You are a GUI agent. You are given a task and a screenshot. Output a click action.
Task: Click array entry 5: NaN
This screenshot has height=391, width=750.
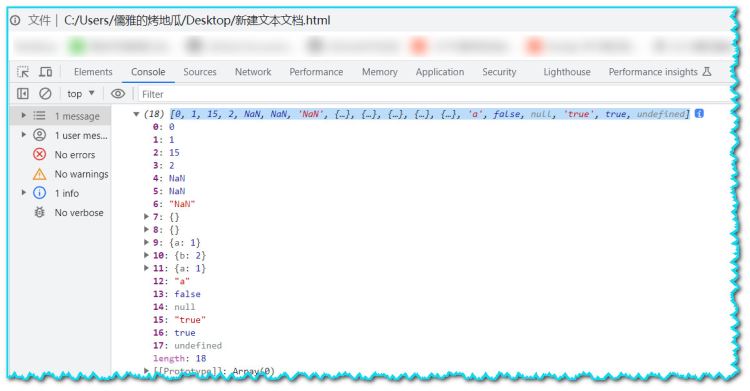(169, 191)
